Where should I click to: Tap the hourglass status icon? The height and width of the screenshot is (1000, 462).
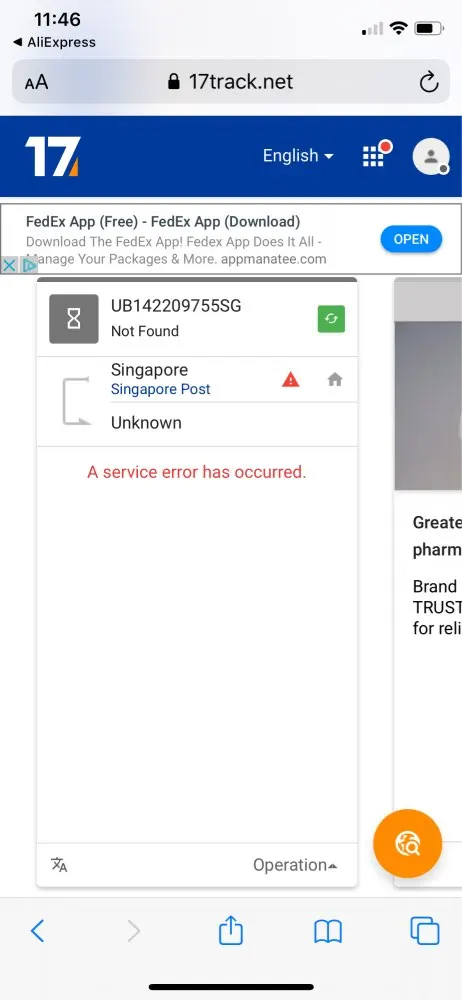coord(74,319)
